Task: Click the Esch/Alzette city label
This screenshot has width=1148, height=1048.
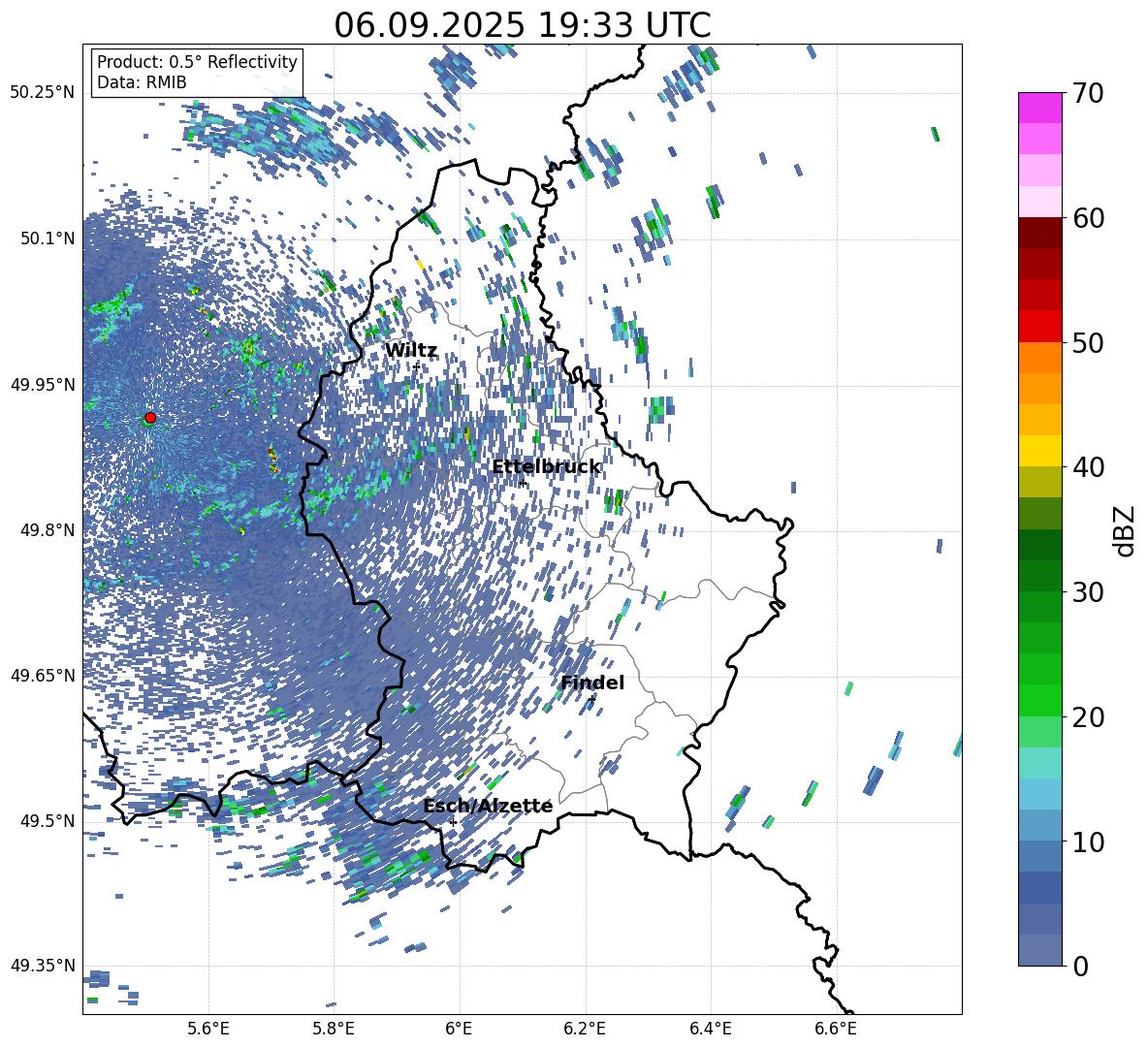Action: [488, 807]
